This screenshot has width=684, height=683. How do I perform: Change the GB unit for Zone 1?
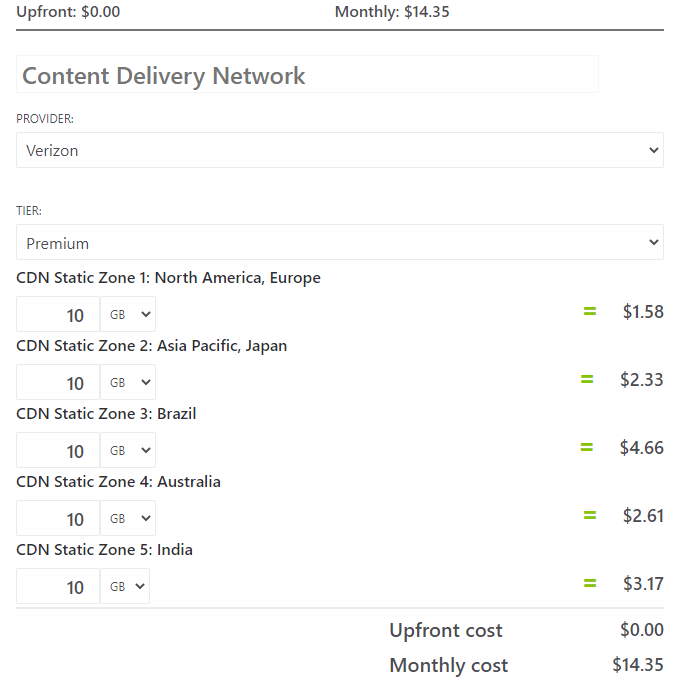click(128, 314)
